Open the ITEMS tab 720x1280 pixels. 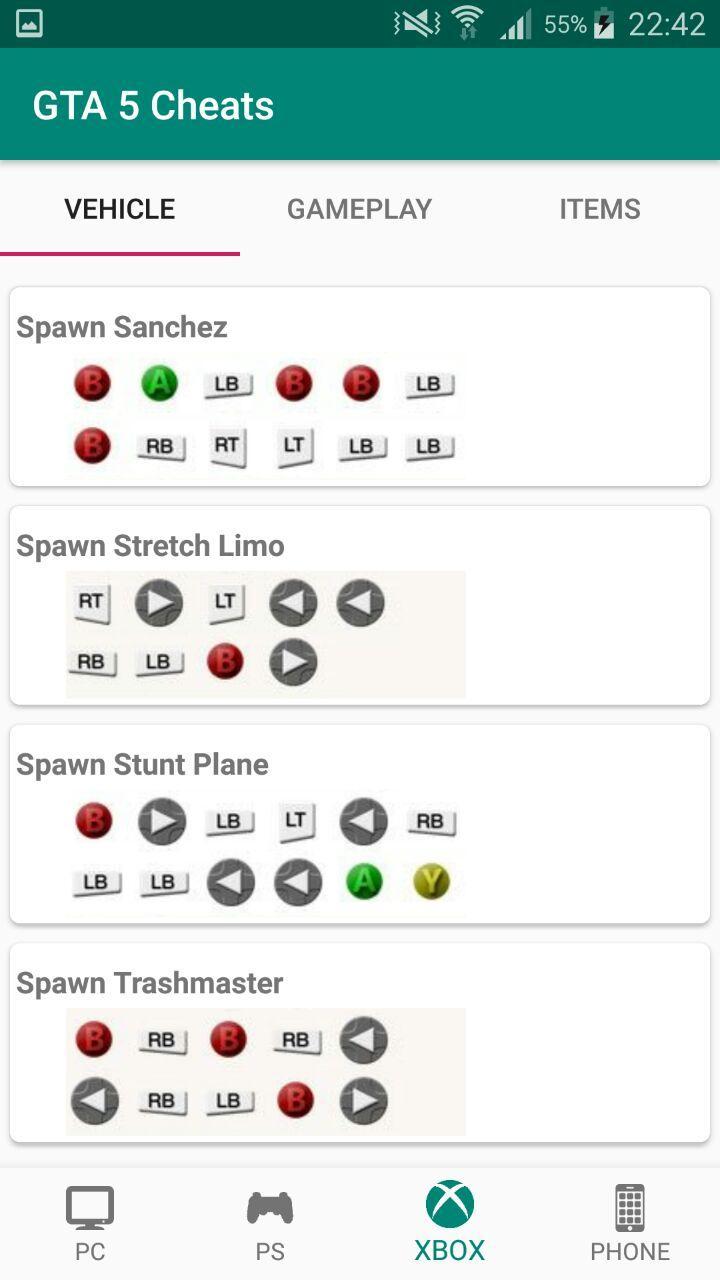599,209
